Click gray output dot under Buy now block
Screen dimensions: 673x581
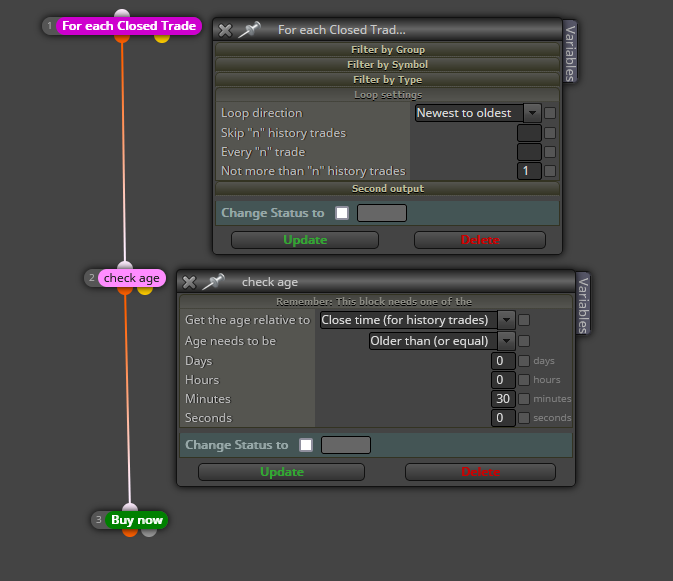149,532
